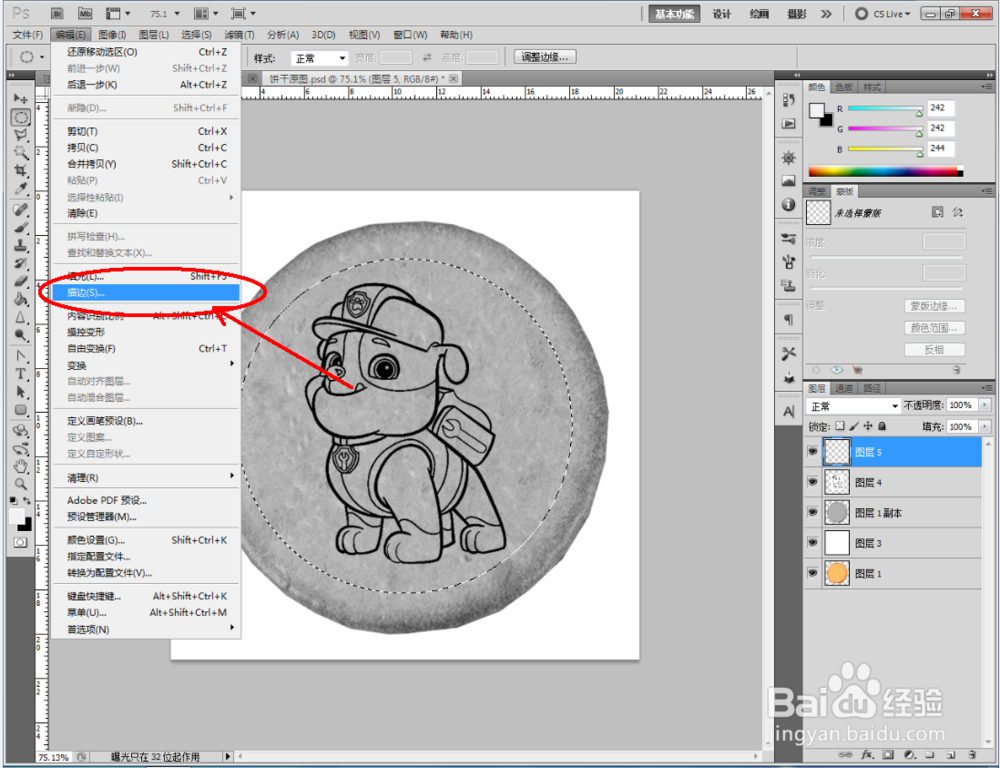1000x768 pixels.
Task: Toggle visibility of layer 图层 3
Action: click(812, 543)
